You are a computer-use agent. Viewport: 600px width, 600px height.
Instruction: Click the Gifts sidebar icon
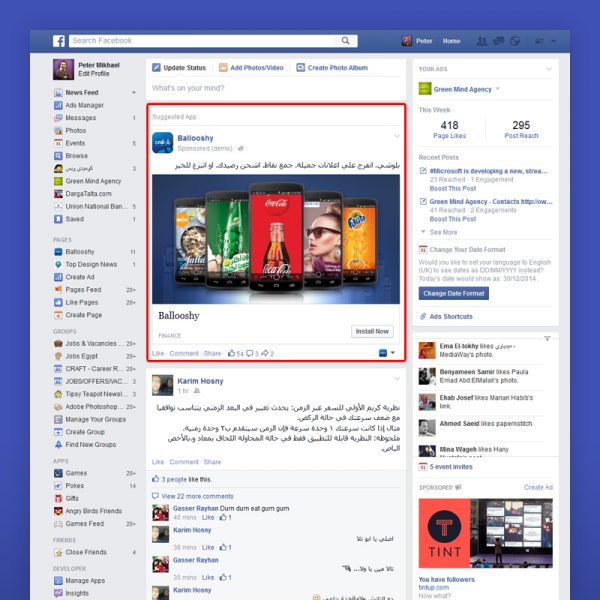[58, 499]
